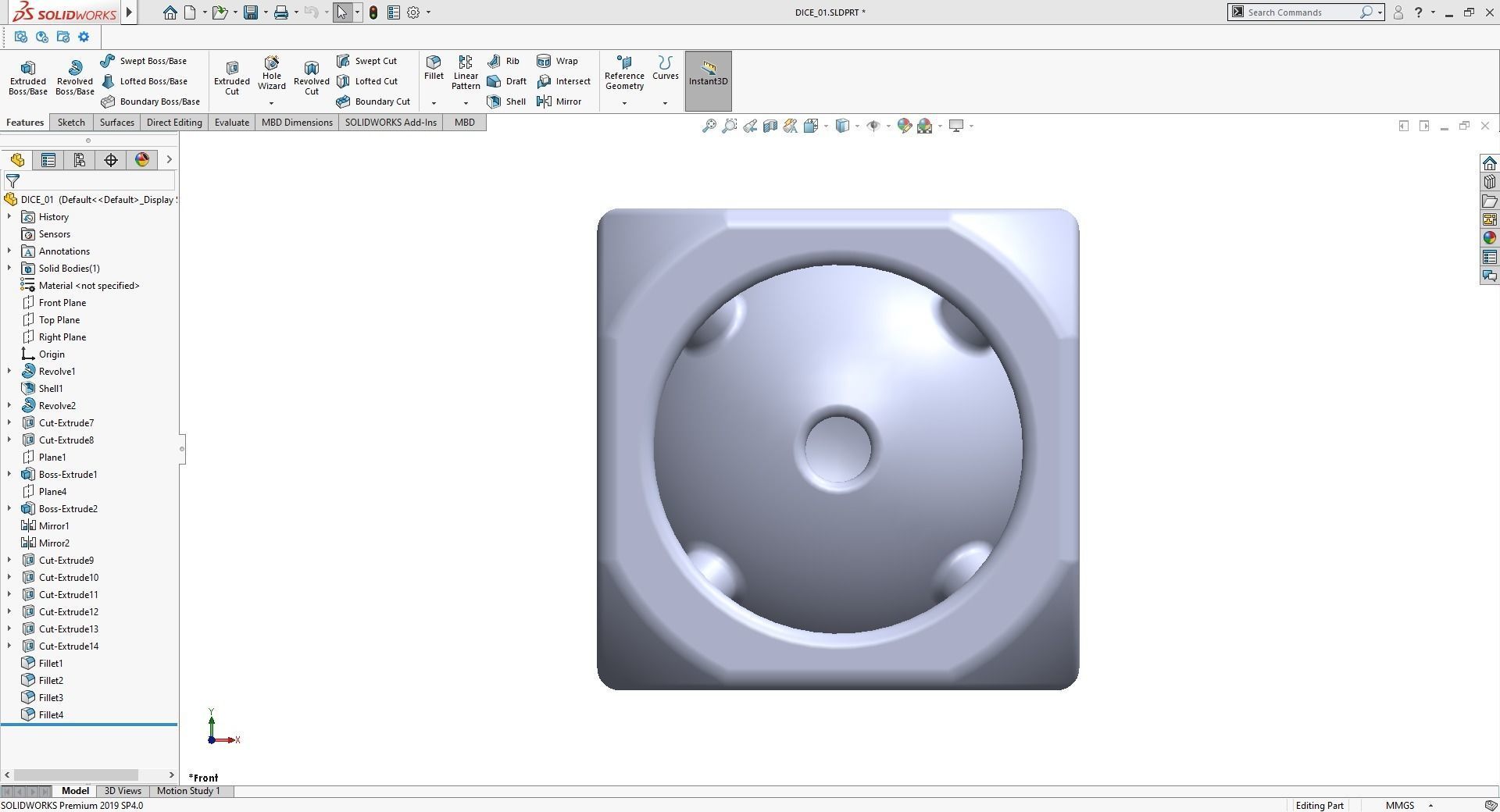
Task: Apply the Draft tool
Action: [x=506, y=81]
